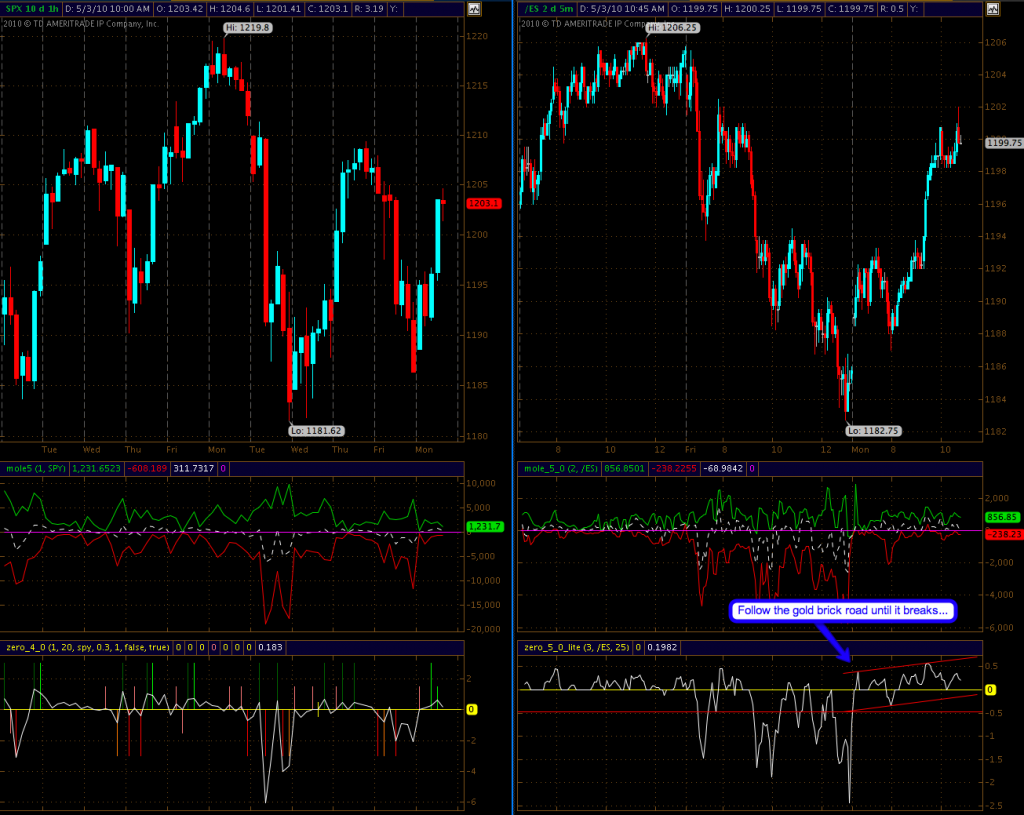
Task: Click the Lo: 1182.75 price bubble
Action: (872, 430)
